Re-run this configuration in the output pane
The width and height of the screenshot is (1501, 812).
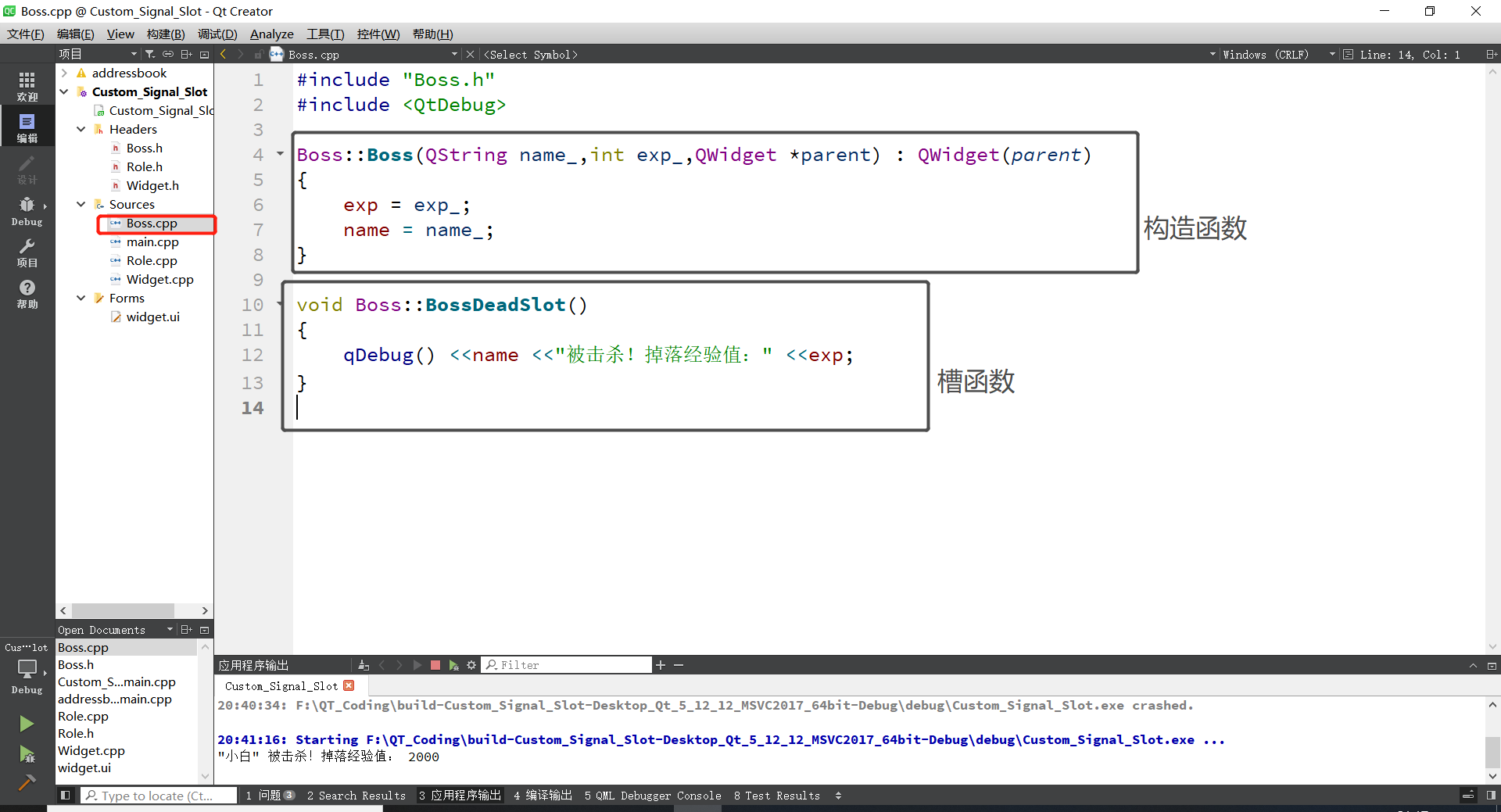417,665
